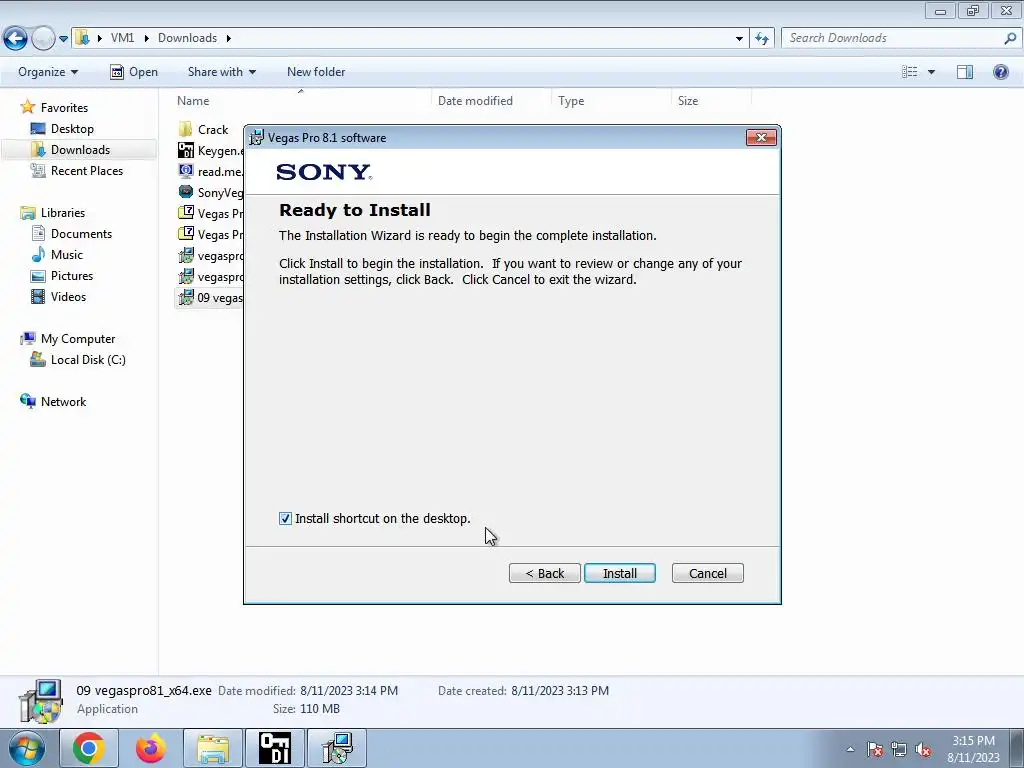The width and height of the screenshot is (1024, 768).
Task: Cancel the Vegas Pro installation wizard
Action: pyautogui.click(x=707, y=573)
